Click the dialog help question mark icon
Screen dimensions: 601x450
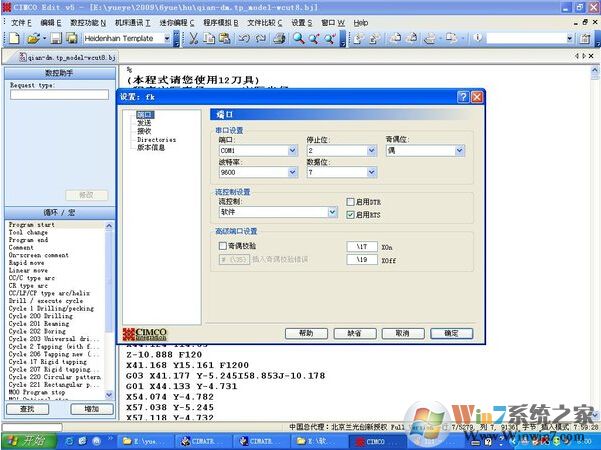[x=465, y=96]
